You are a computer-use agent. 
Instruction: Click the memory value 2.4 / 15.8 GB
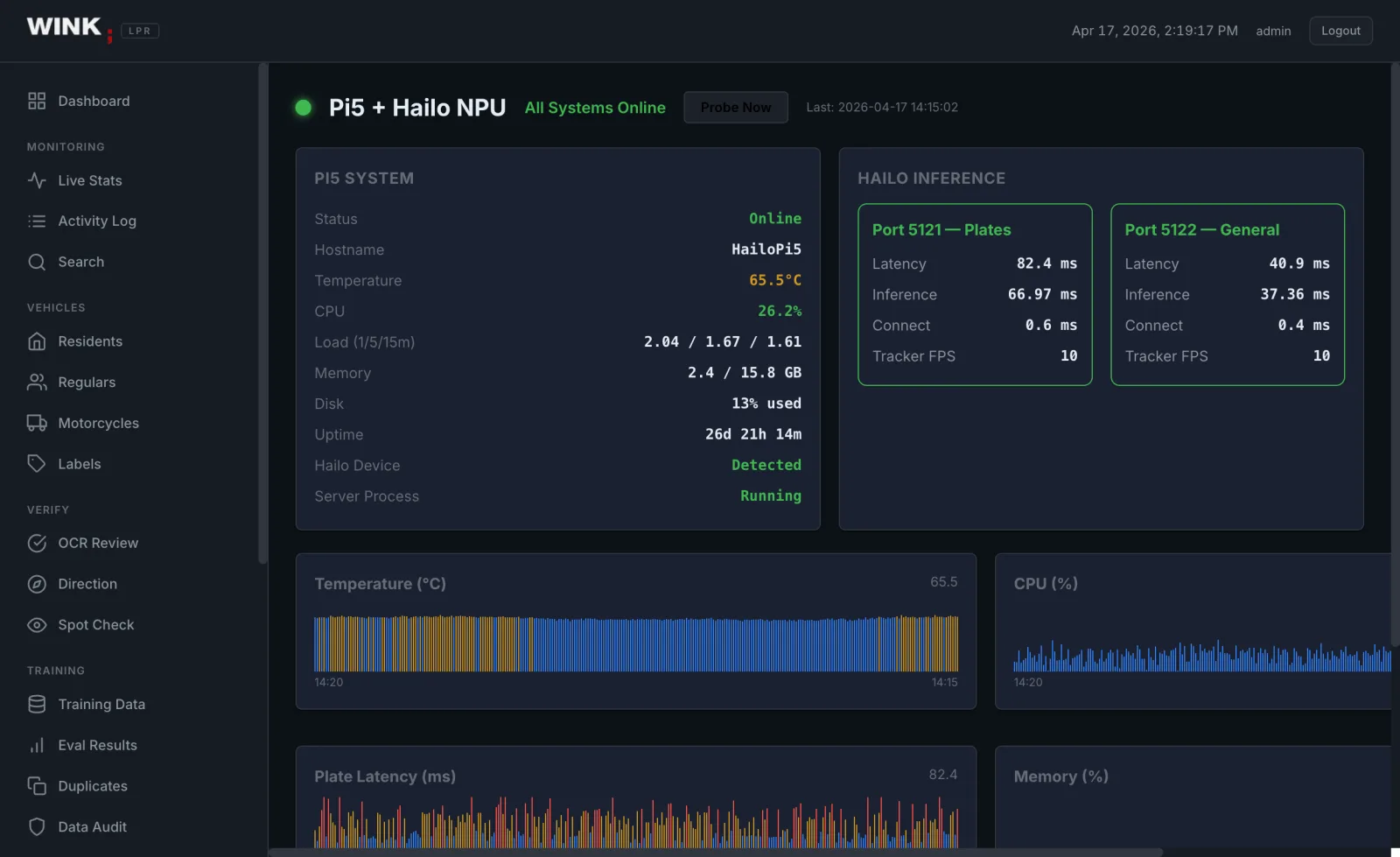[x=745, y=372]
